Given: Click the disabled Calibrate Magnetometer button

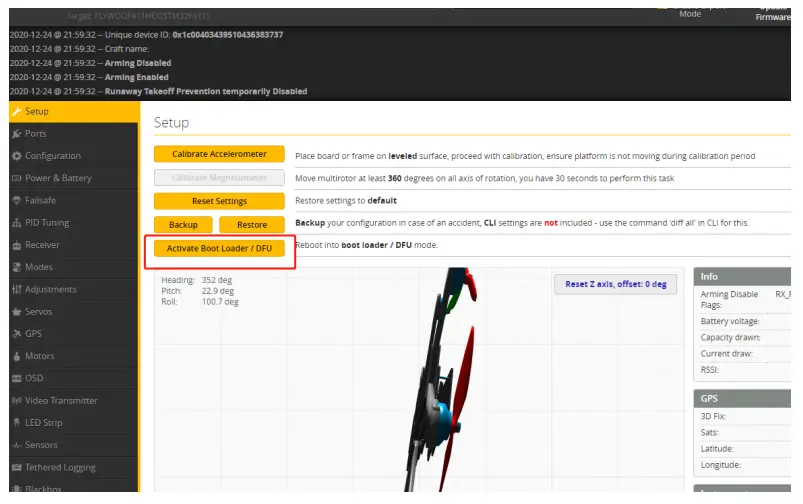Looking at the screenshot, I should tap(219, 178).
